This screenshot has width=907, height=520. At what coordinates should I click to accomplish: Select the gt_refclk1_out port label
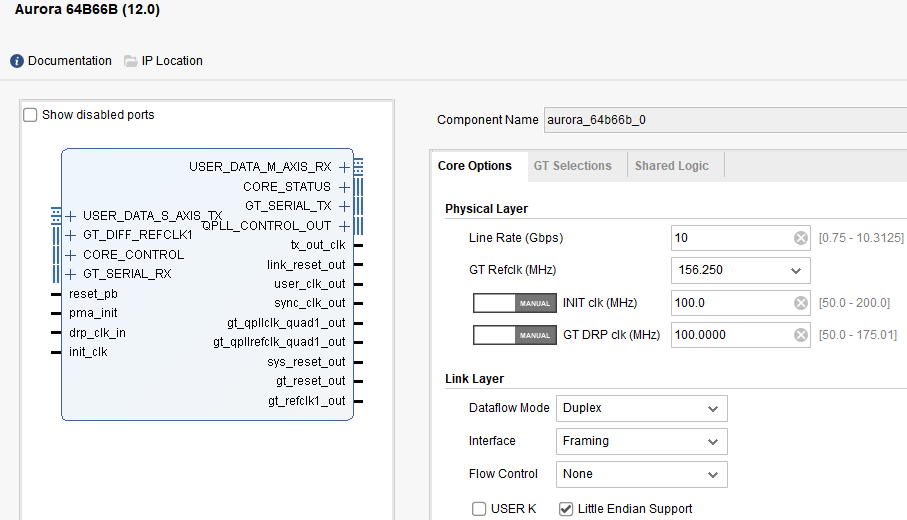307,401
